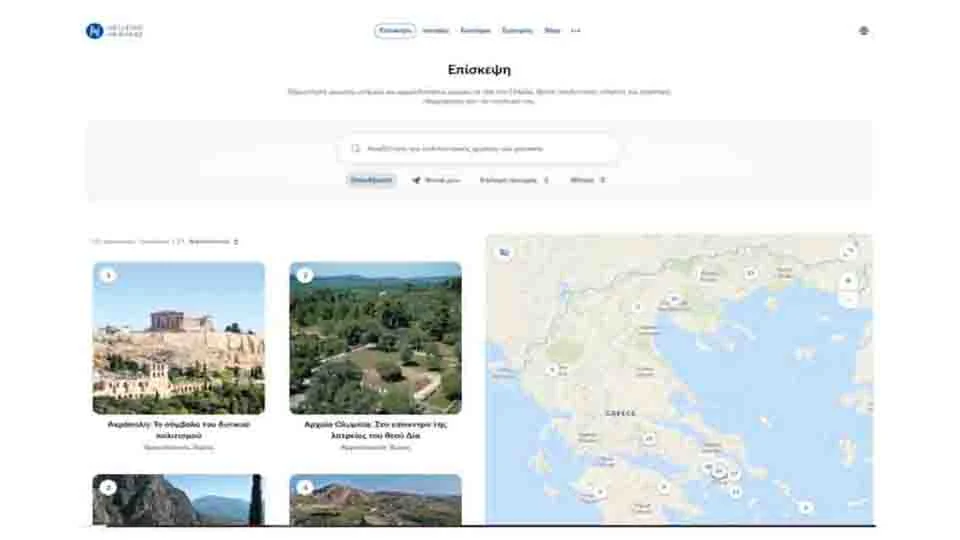Viewport: 960px width, 540px height.
Task: Open the sort order dropdown above results
Action: (x=213, y=242)
